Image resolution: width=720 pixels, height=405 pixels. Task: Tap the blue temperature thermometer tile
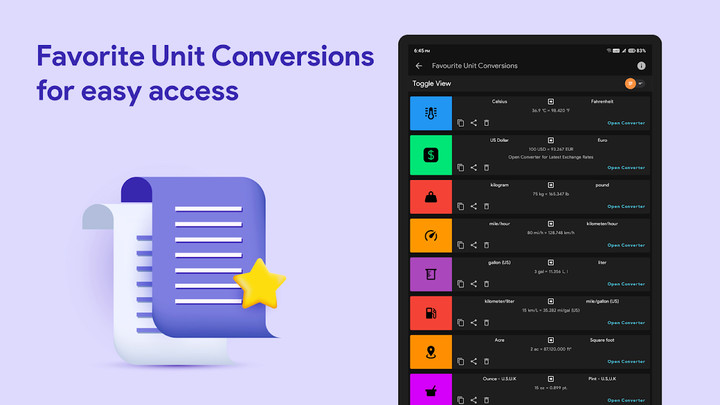(431, 113)
